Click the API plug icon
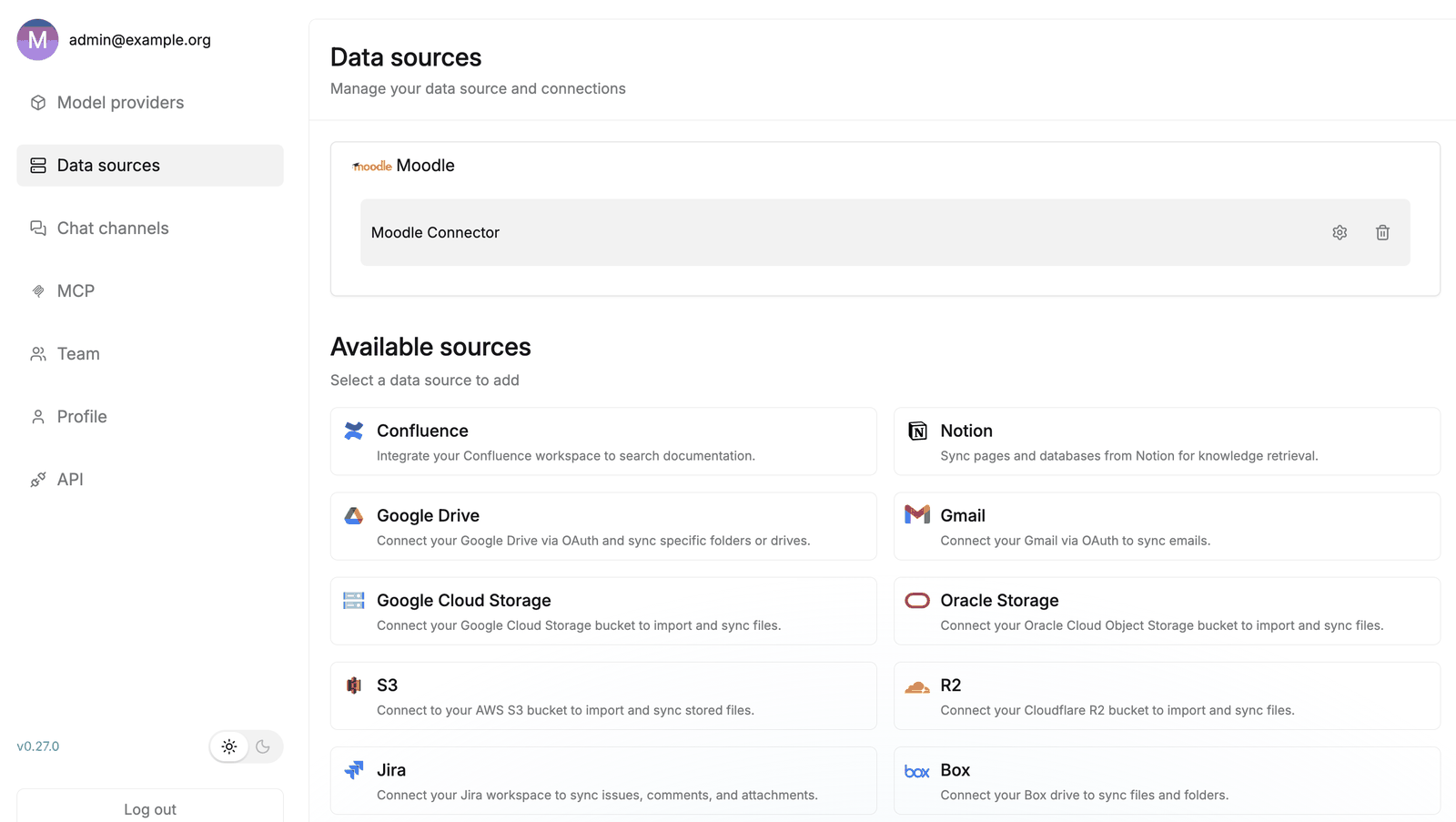1456x822 pixels. 38,480
